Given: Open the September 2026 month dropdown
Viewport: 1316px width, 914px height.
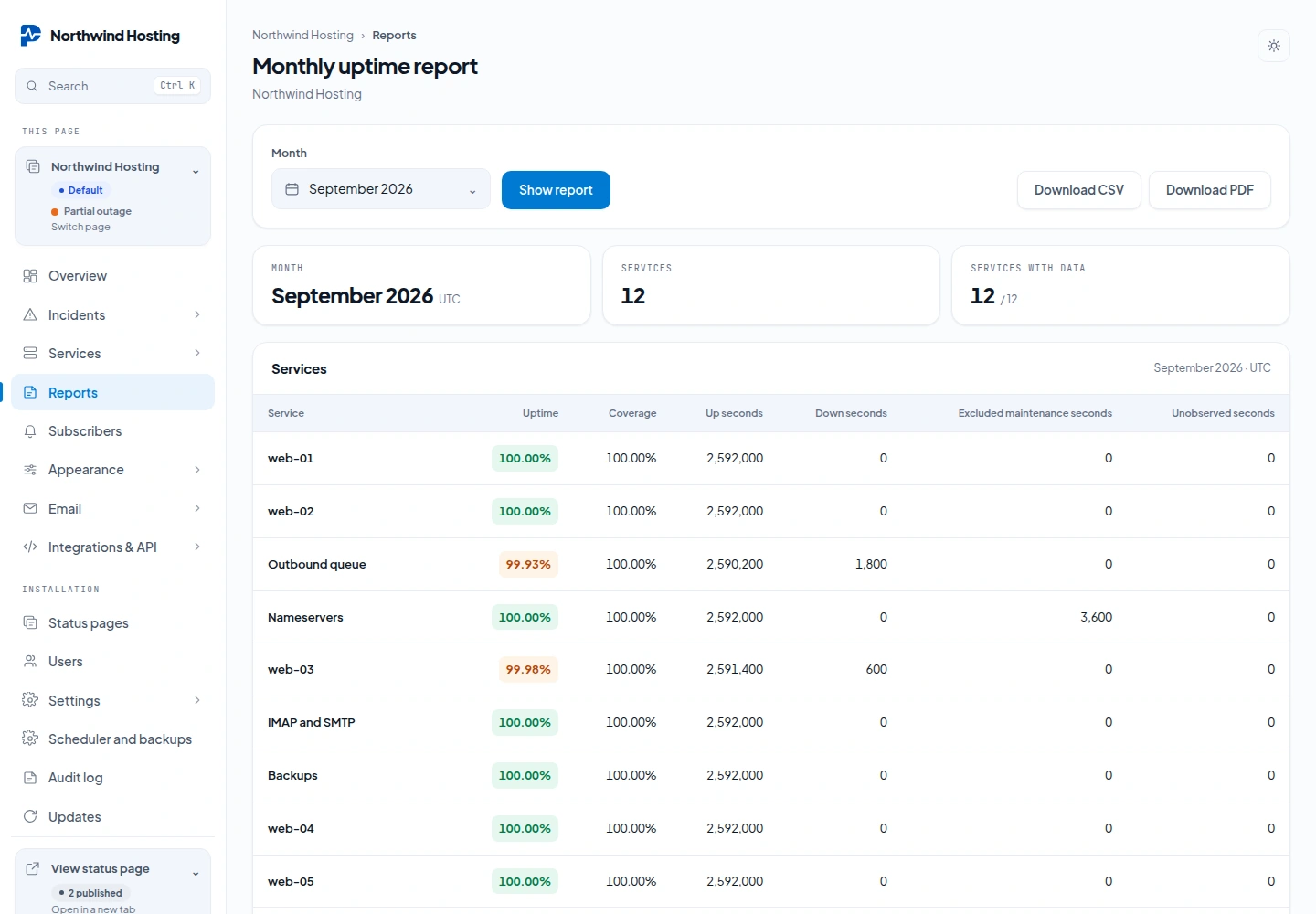Looking at the screenshot, I should point(381,189).
